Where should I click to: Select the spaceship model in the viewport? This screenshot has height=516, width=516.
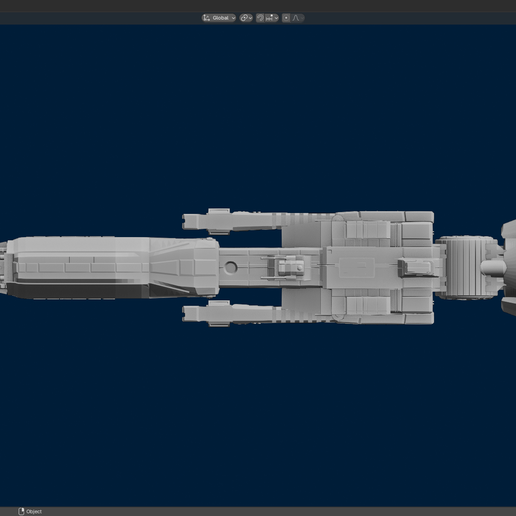[x=258, y=268]
